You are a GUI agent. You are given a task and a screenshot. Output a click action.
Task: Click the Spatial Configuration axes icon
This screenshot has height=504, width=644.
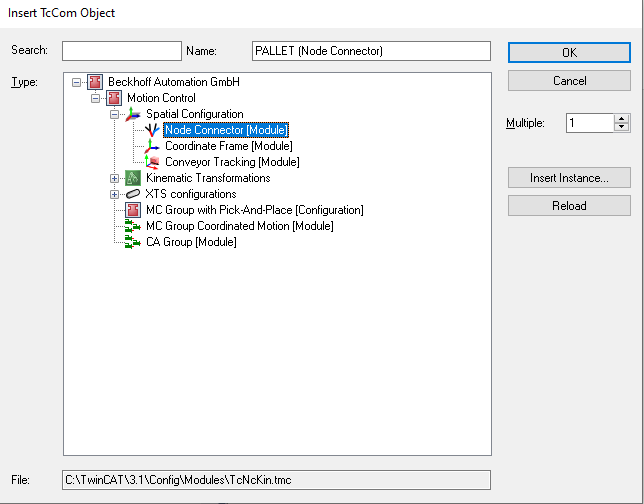[x=133, y=114]
